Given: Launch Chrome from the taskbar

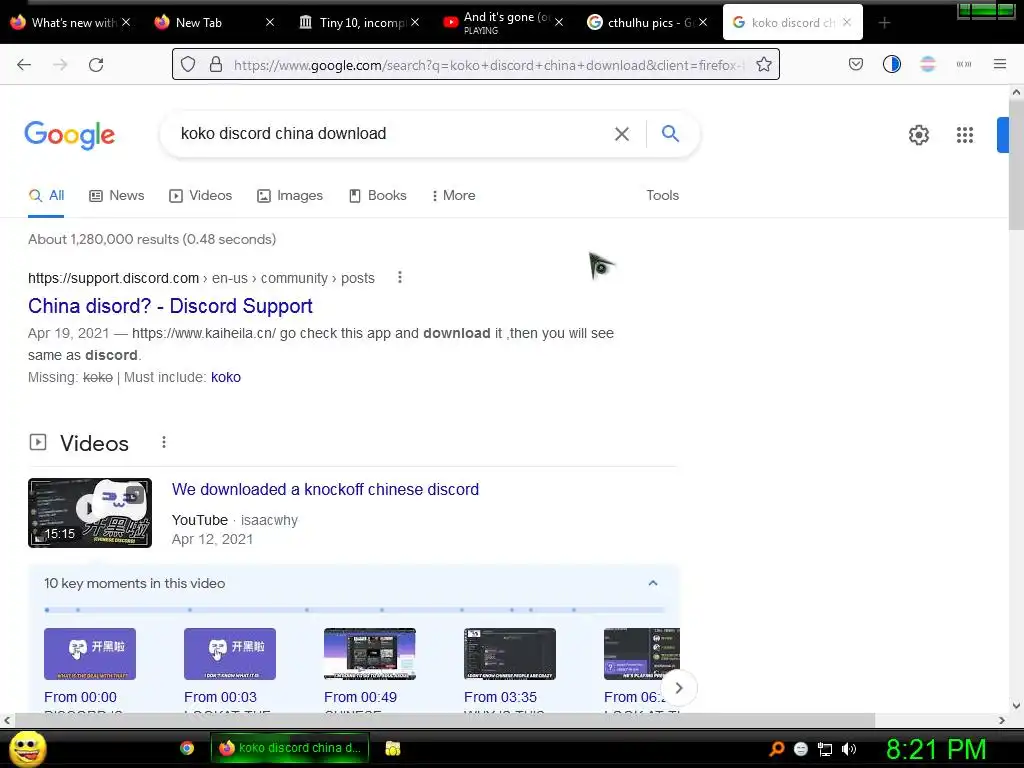Looking at the screenshot, I should (x=187, y=748).
